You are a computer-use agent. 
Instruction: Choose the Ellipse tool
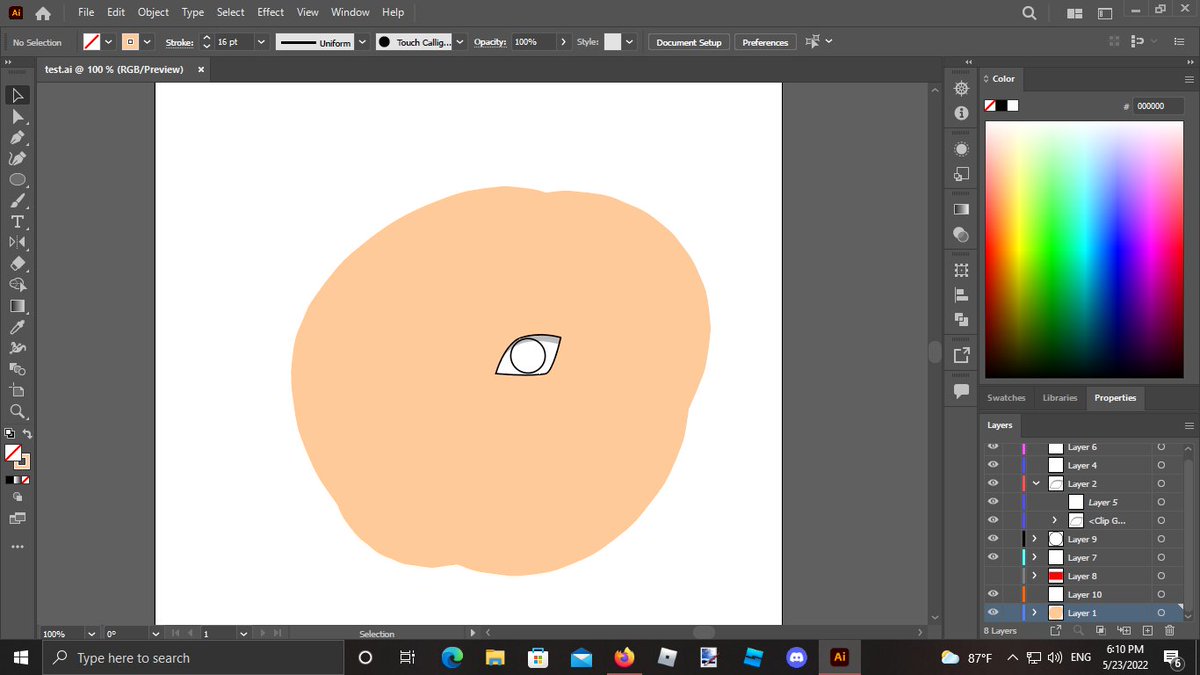click(x=17, y=179)
